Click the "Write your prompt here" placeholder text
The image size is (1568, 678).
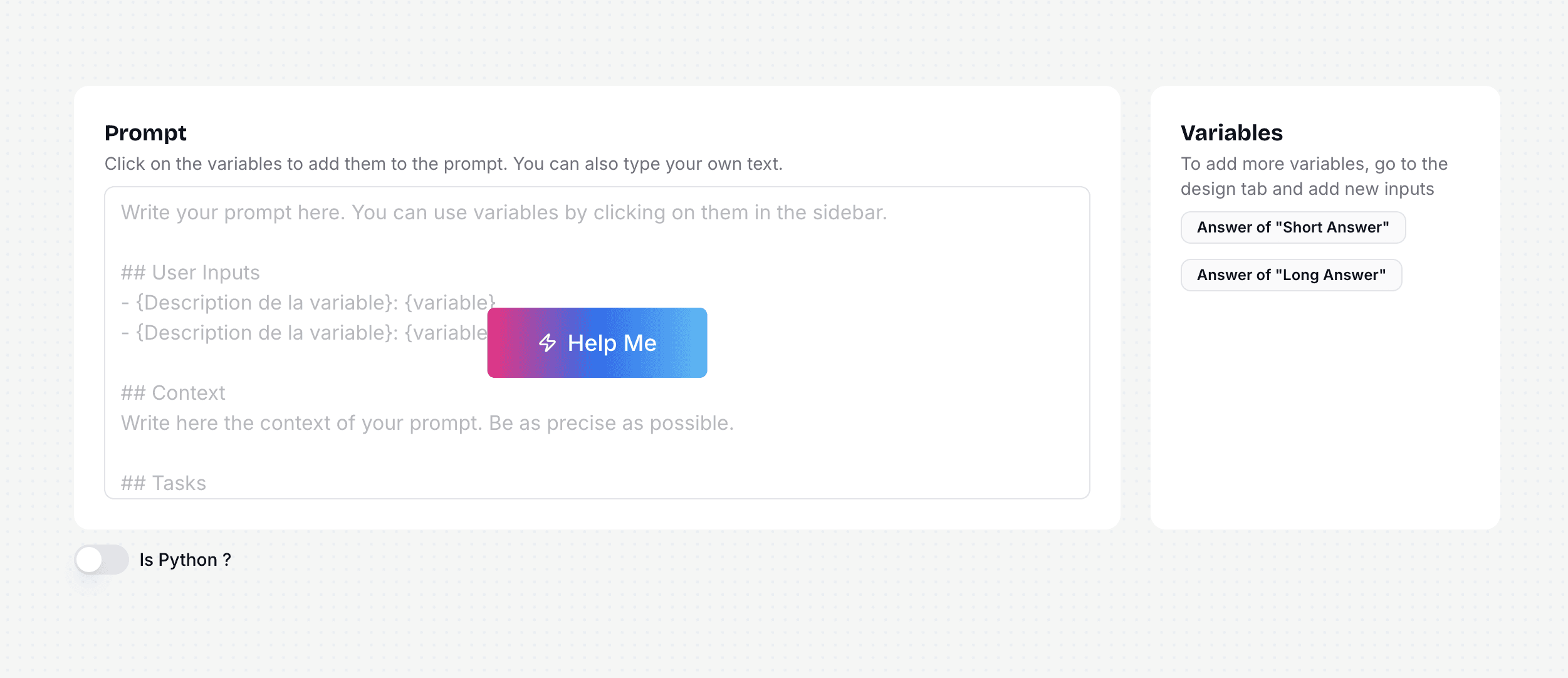[504, 212]
